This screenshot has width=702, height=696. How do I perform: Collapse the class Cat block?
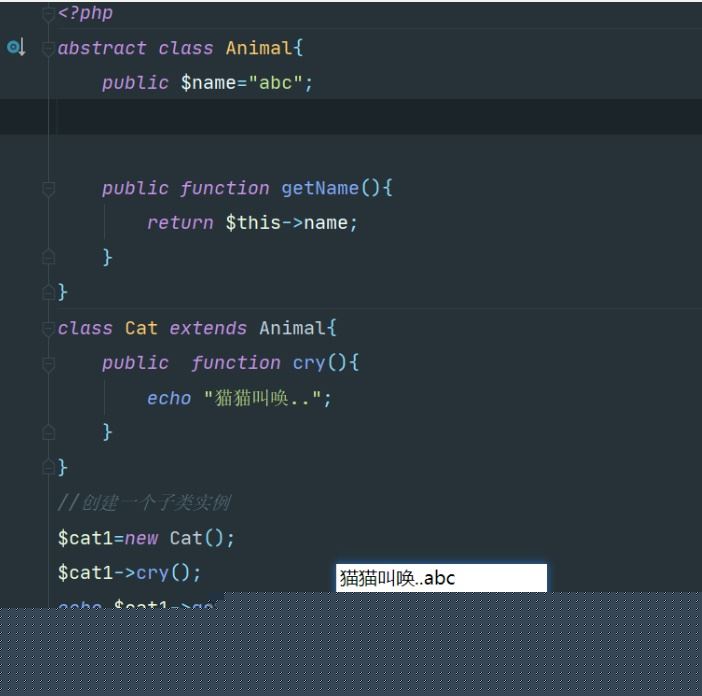click(x=48, y=328)
